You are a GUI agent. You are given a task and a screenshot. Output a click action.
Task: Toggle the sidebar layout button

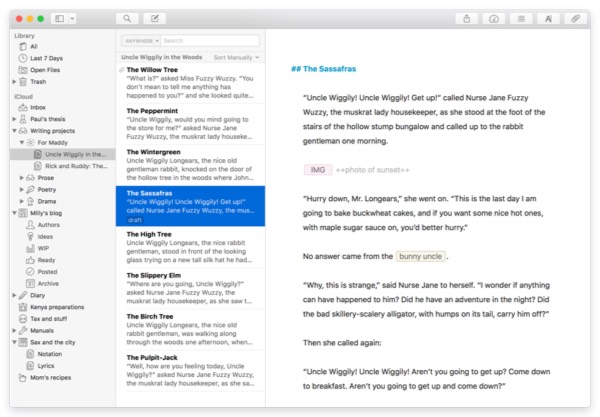coord(59,18)
